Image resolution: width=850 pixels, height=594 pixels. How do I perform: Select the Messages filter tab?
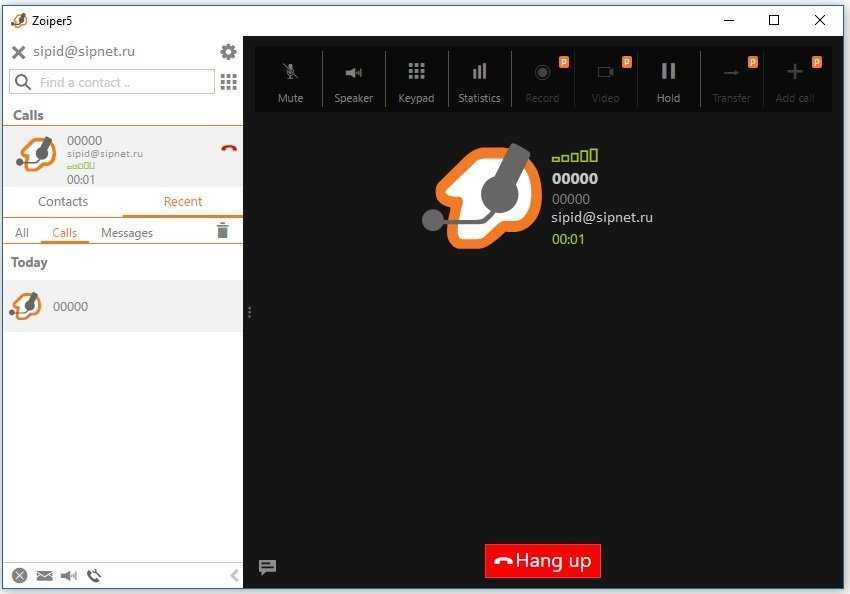127,233
